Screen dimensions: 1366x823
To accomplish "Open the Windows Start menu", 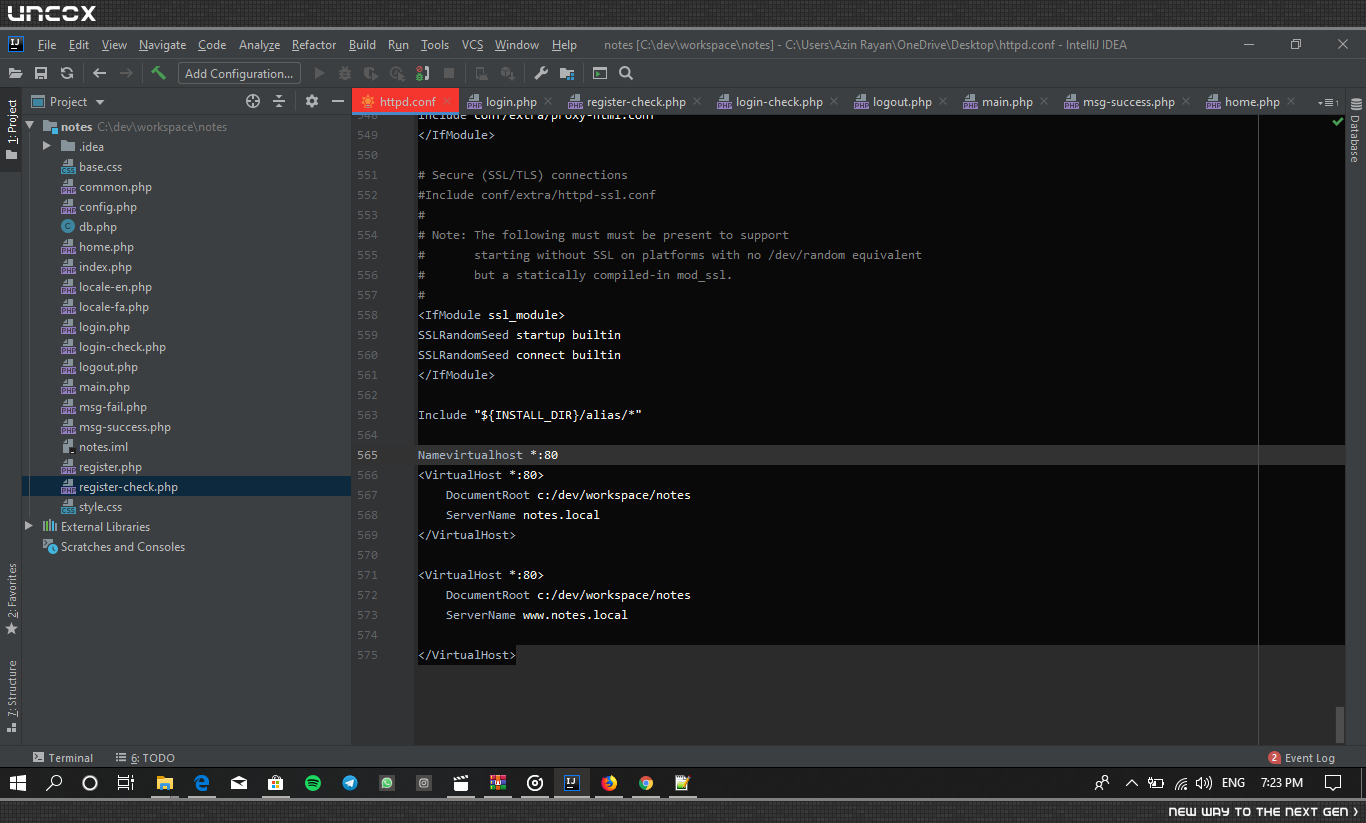I will 18,783.
